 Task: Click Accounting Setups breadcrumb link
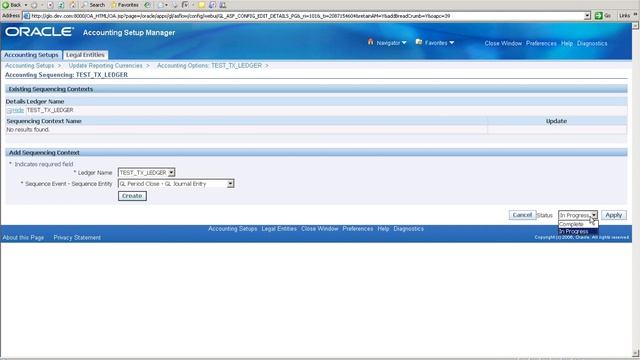(29, 65)
